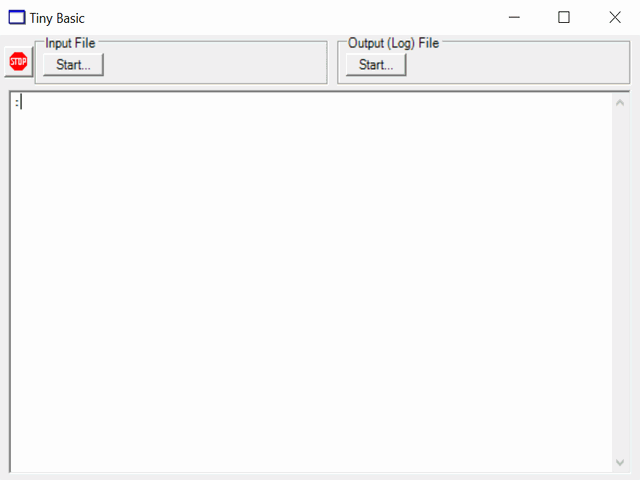Click the "Output (Log) File" group label
The height and width of the screenshot is (480, 640).
point(393,43)
